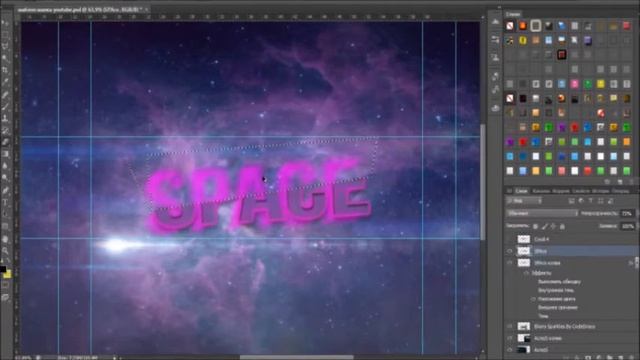640x360 pixels.
Task: Switch to the История tab
Action: [600, 191]
